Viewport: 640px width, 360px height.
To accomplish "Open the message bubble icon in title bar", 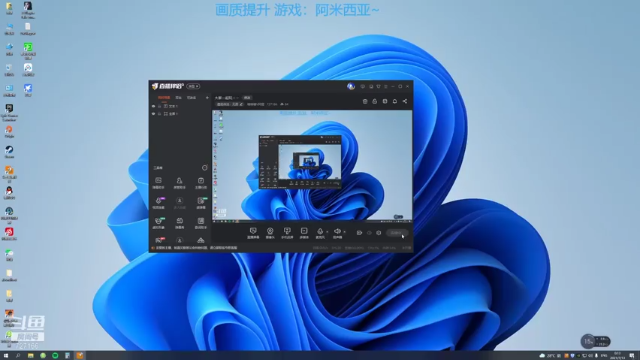I will pos(362,87).
